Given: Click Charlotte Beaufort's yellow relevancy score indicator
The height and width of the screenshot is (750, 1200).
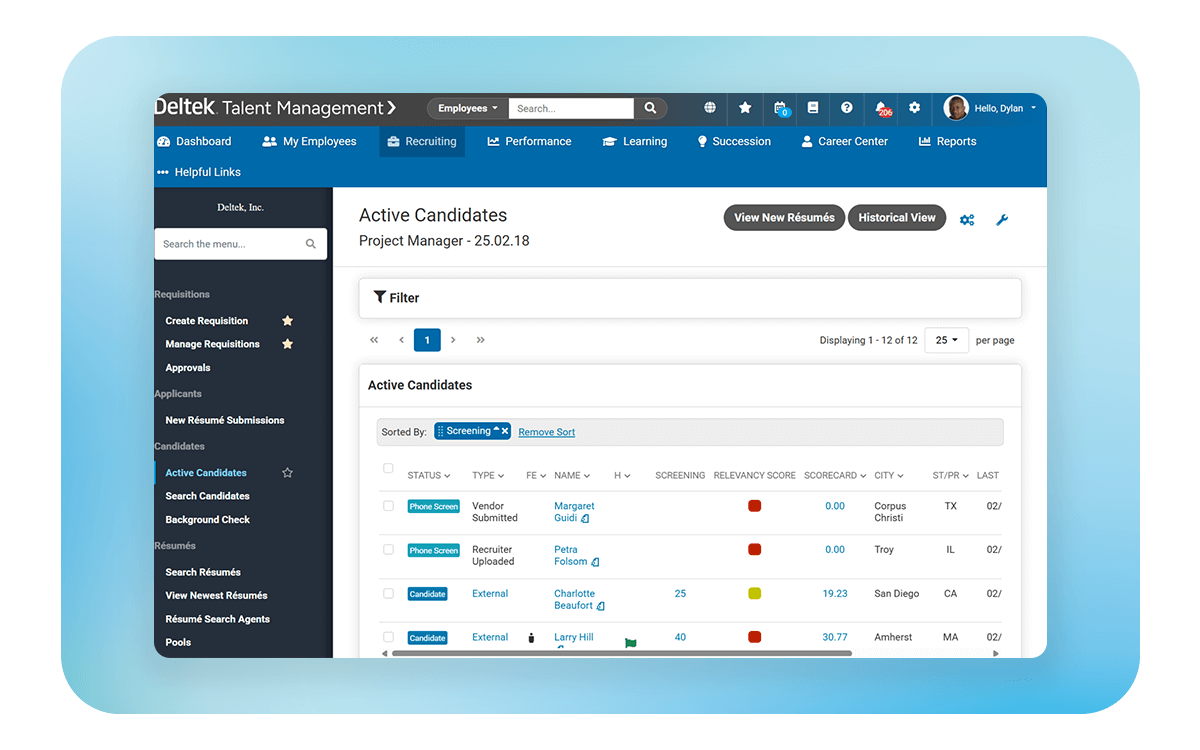Looking at the screenshot, I should coord(754,594).
